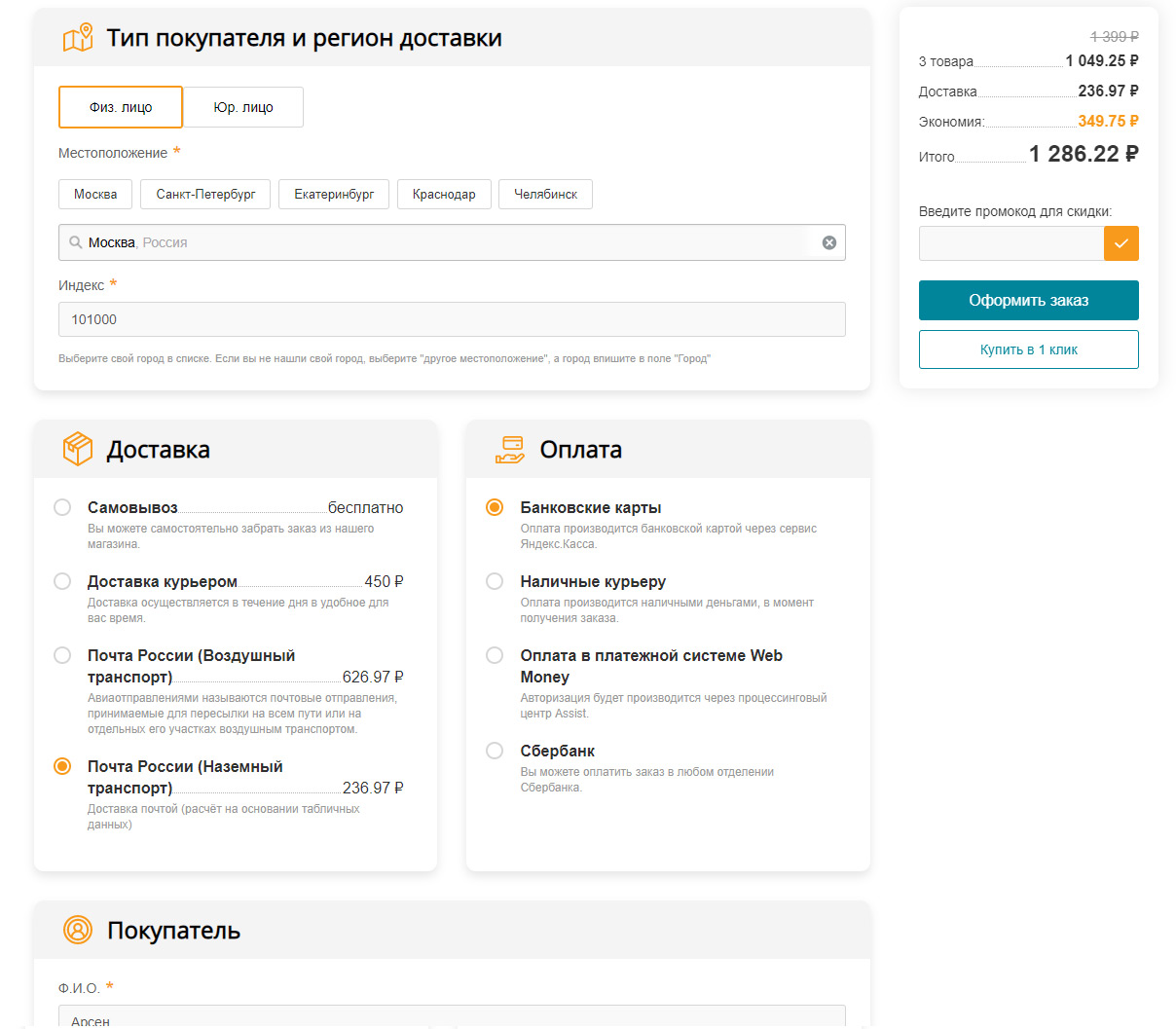Choose Наличные курьеру payment method
Image resolution: width=1176 pixels, height=1029 pixels.
tap(495, 581)
